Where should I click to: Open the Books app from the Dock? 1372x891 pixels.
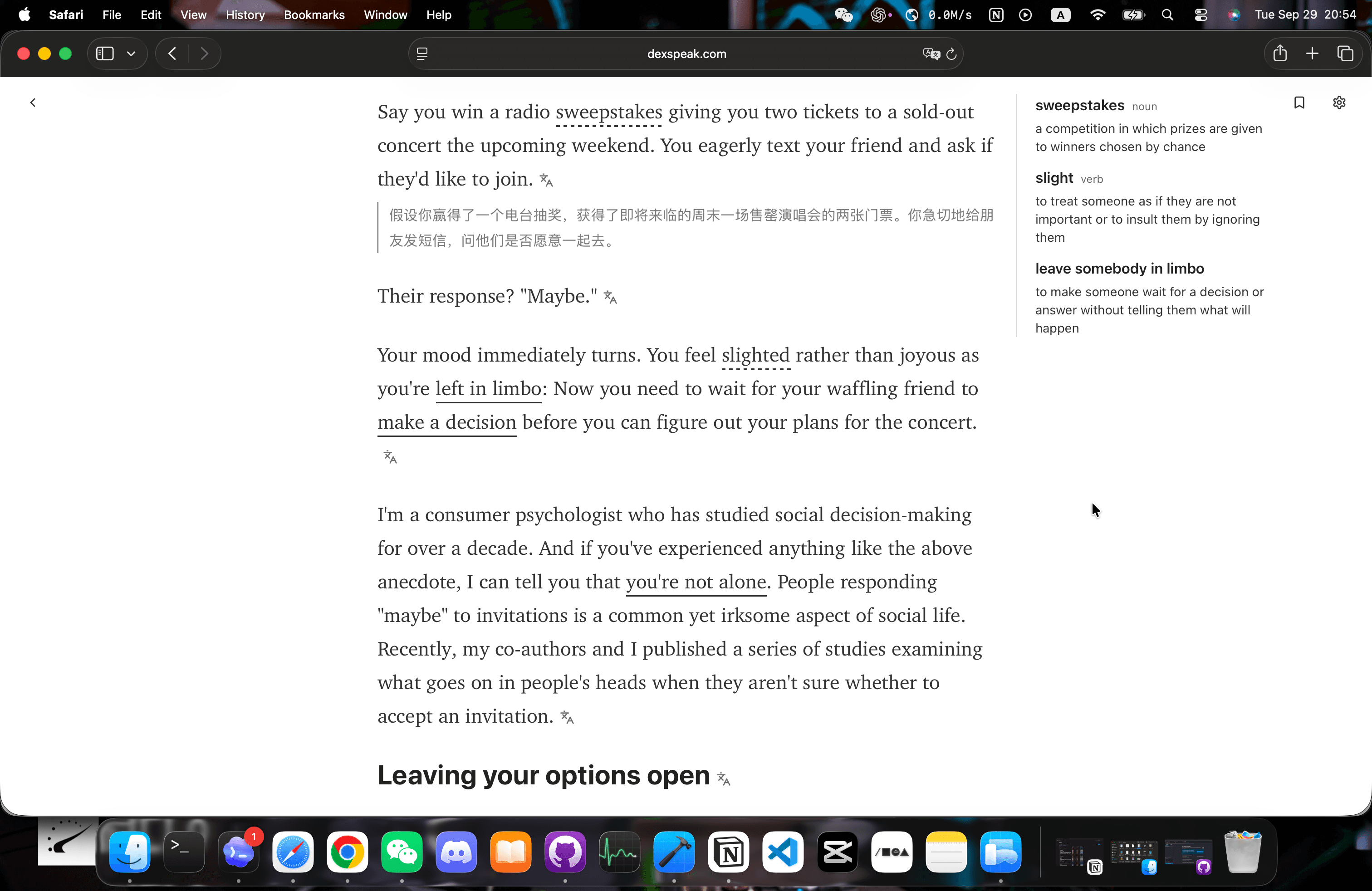(x=511, y=852)
